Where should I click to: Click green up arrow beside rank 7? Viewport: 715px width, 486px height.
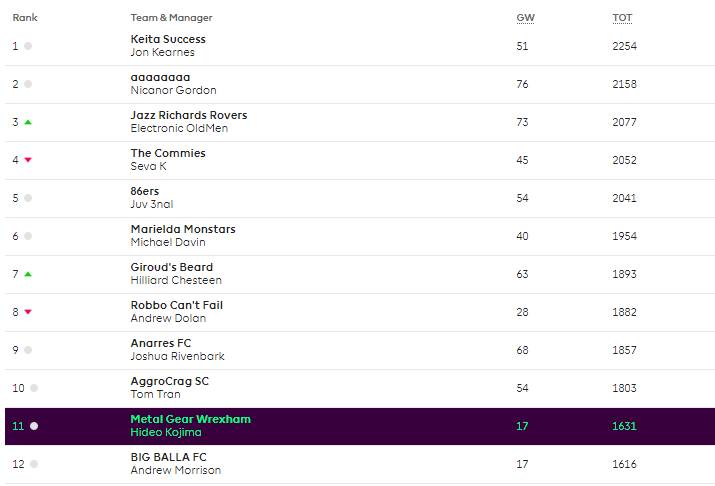point(28,274)
